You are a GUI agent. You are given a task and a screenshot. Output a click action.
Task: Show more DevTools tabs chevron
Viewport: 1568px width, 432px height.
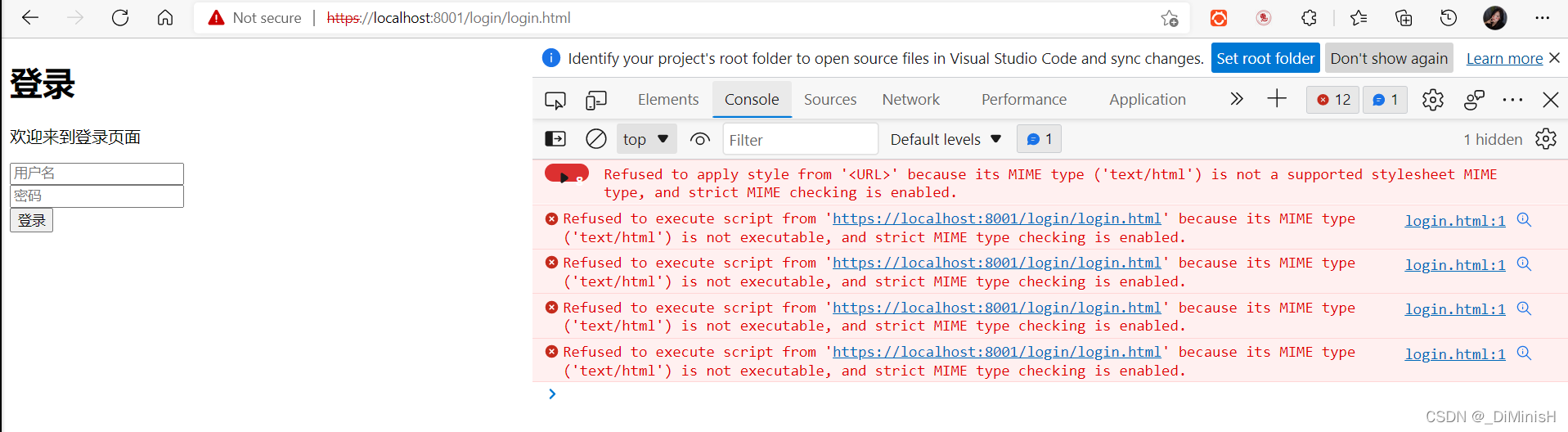tap(1237, 99)
